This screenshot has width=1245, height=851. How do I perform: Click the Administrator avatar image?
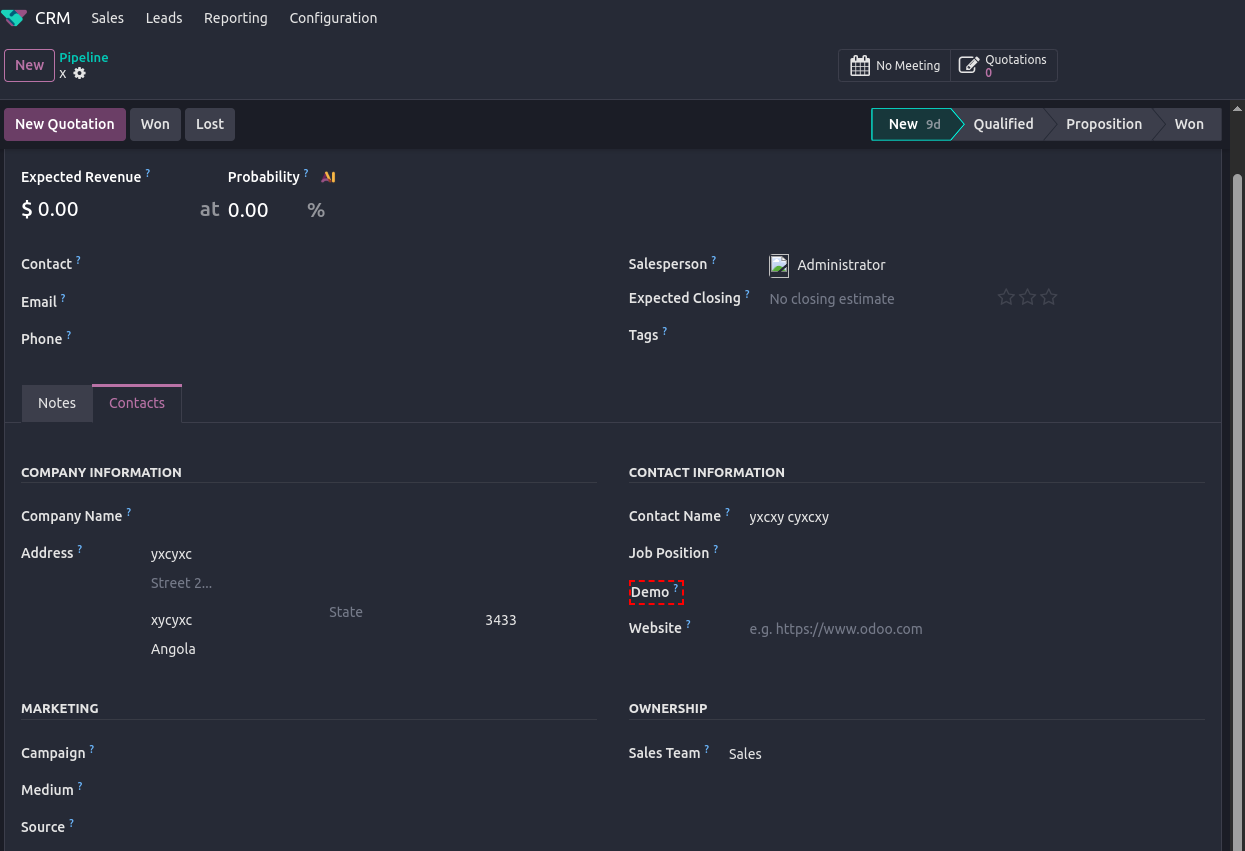[779, 265]
